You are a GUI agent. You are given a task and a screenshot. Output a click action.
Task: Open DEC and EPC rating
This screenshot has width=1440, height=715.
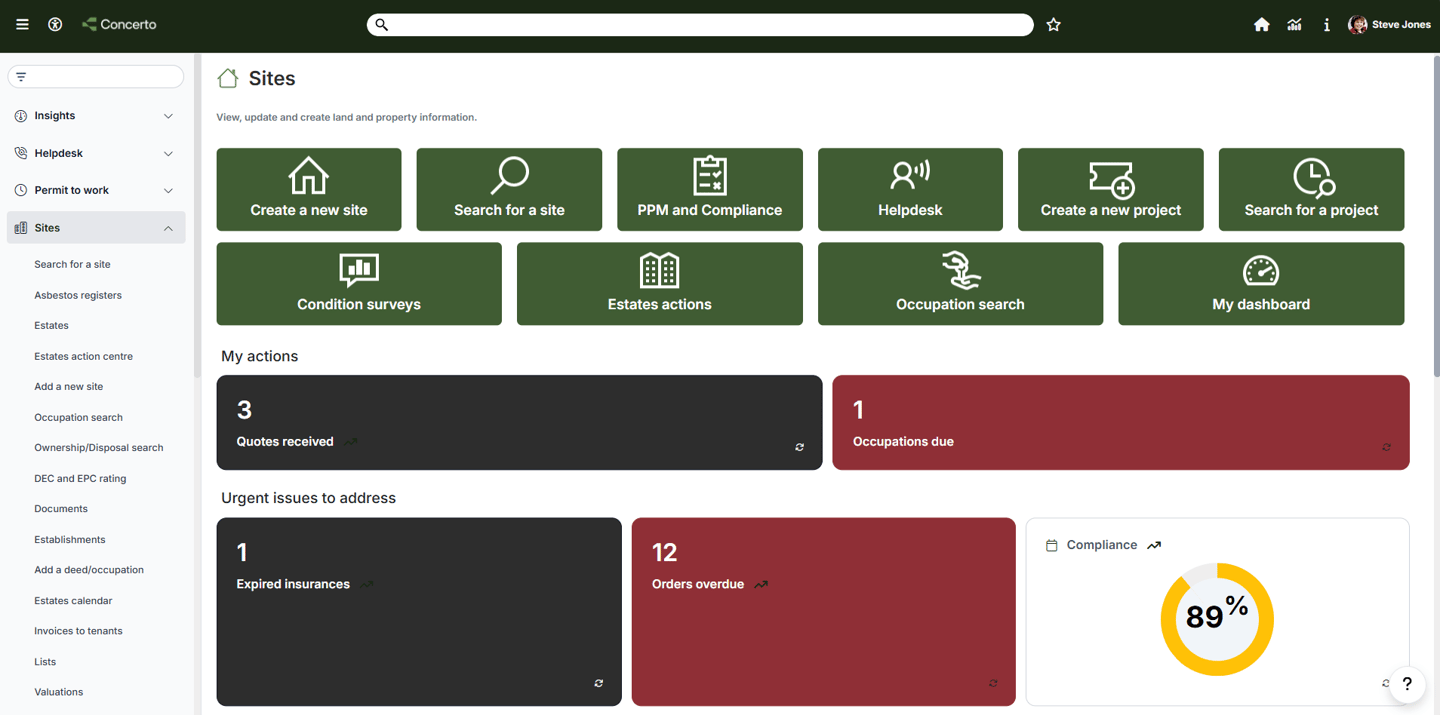click(80, 478)
